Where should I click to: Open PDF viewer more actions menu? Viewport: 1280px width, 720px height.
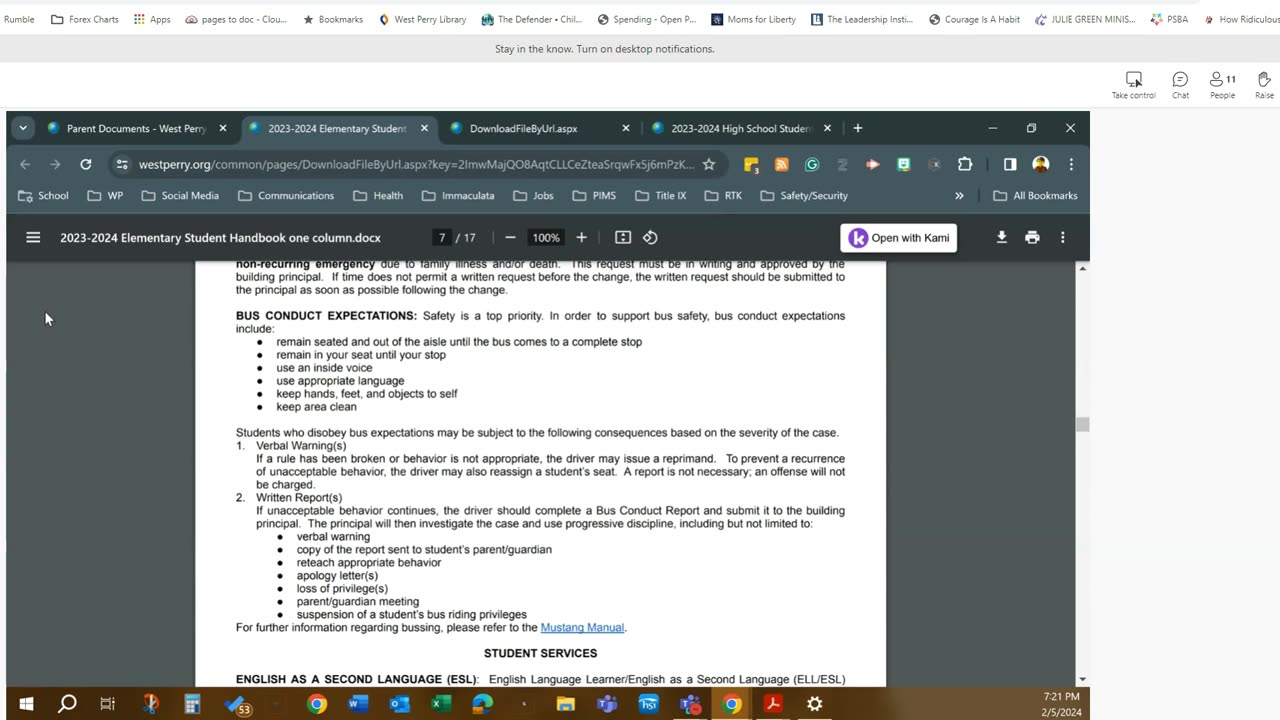tap(1063, 238)
